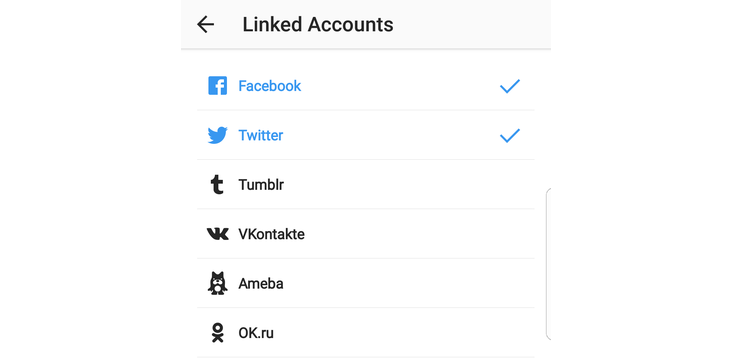This screenshot has width=740, height=363.
Task: Toggle the Twitter linked checkmark
Action: coord(510,135)
